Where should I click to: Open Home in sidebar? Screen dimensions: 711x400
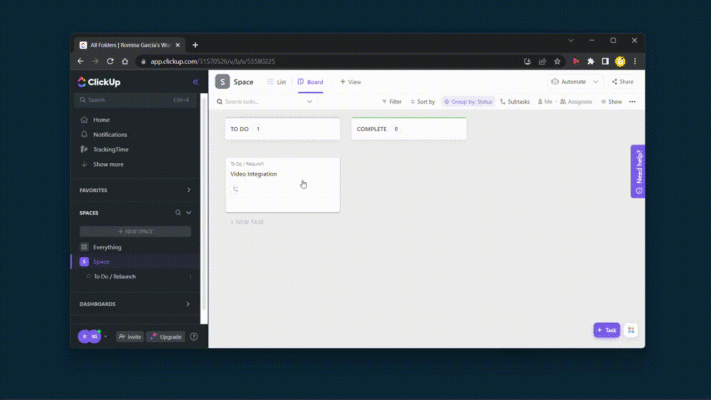click(101, 120)
